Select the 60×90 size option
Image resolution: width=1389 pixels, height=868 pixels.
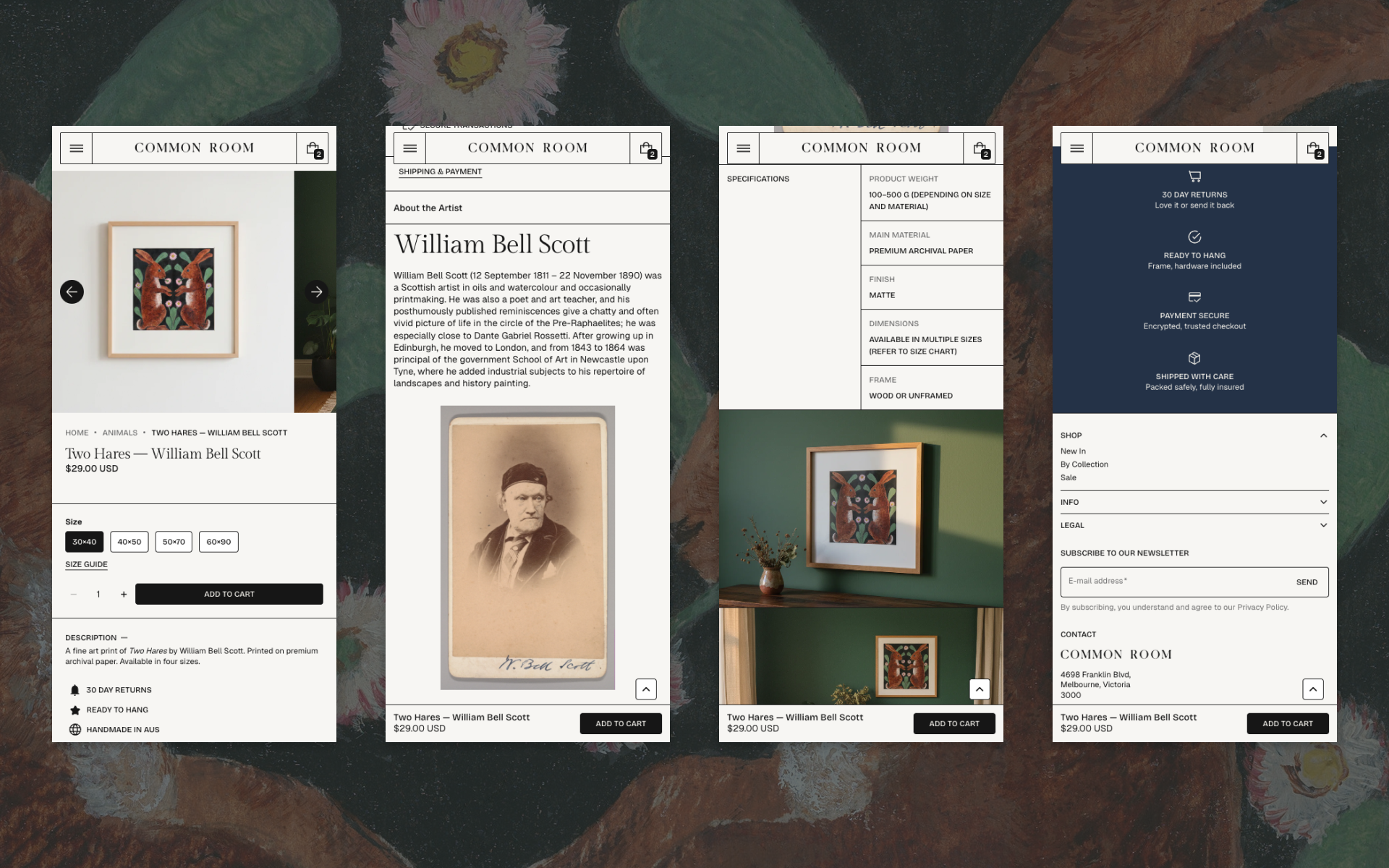(218, 542)
